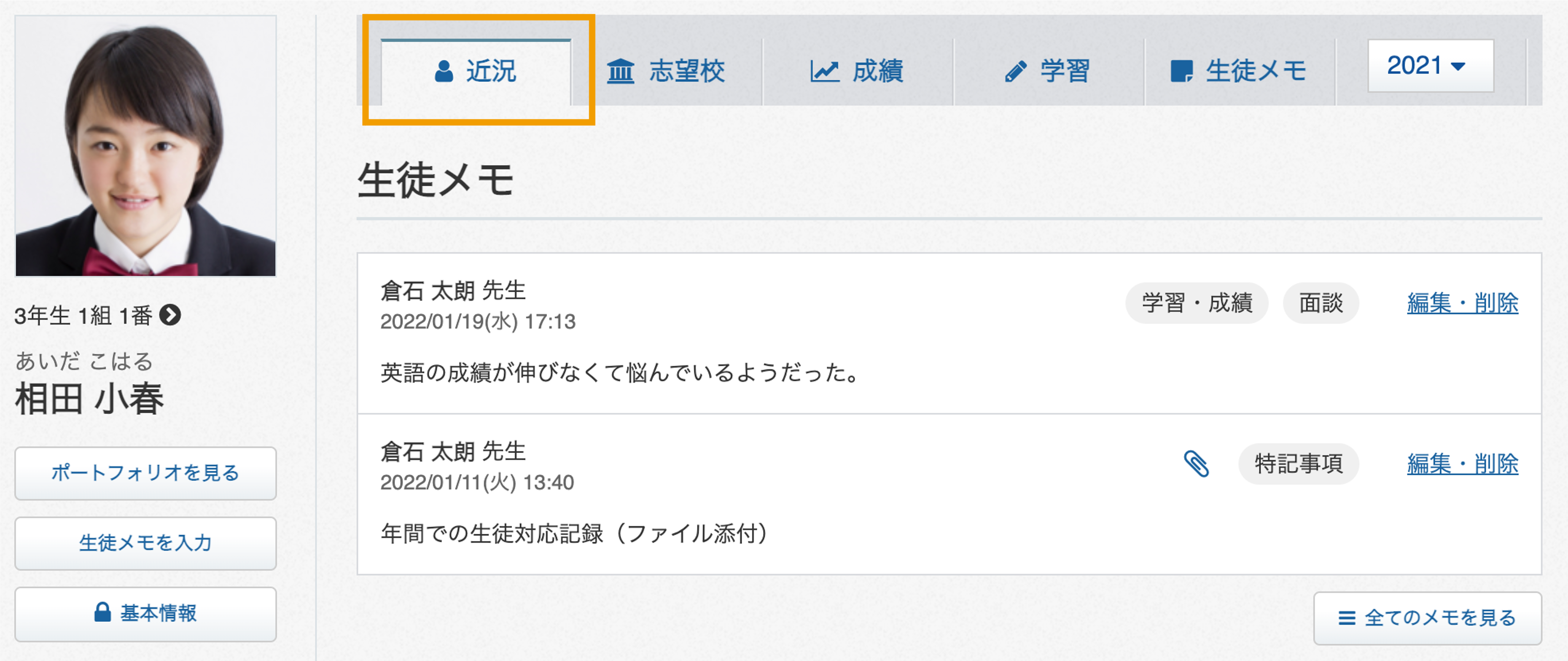Switch to the 志望校 tab
1568x661 pixels.
click(667, 71)
